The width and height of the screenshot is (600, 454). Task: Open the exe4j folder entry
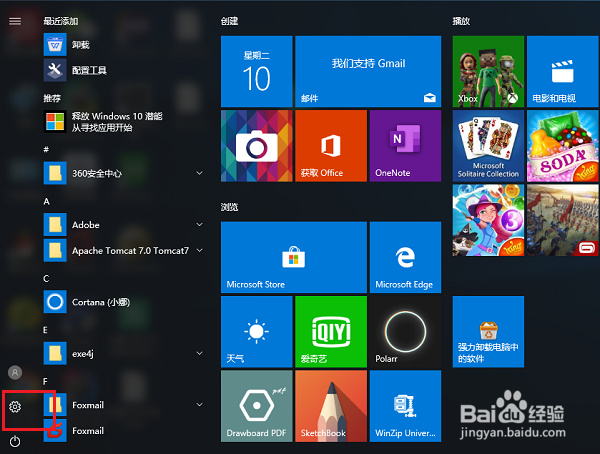point(124,353)
